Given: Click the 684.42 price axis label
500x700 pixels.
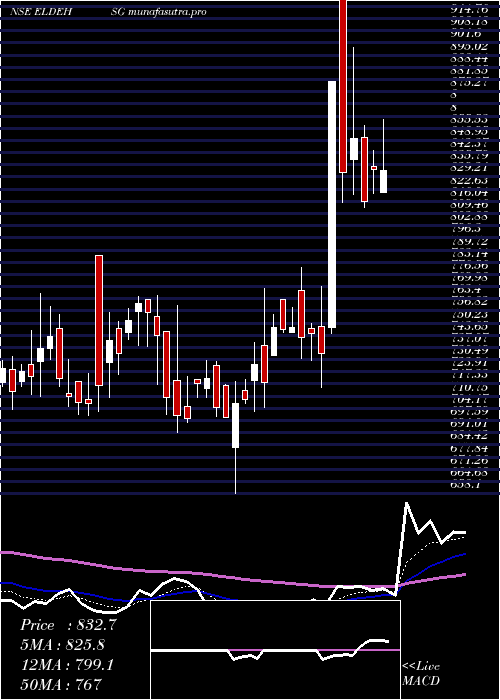Looking at the screenshot, I should (x=467, y=437).
